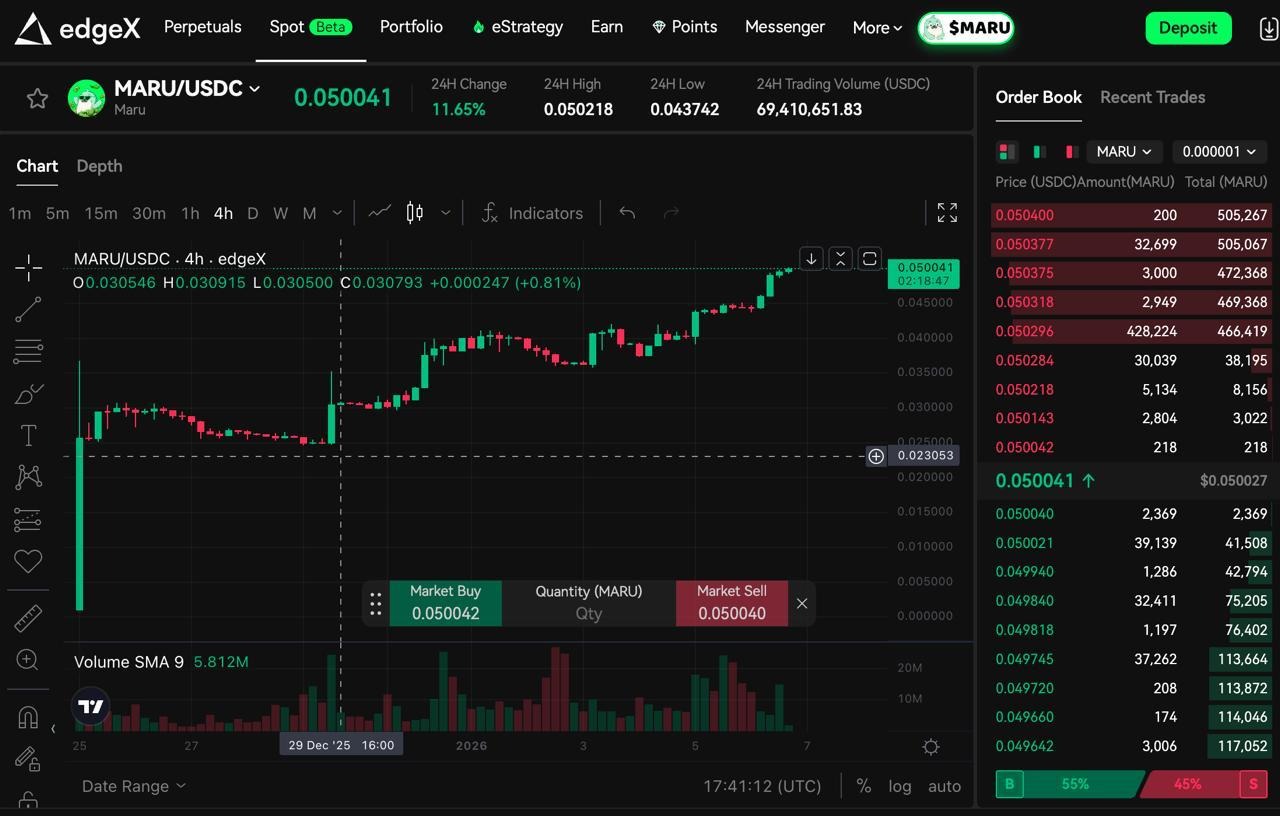Viewport: 1280px width, 816px height.
Task: Show bids only order book view
Action: (1039, 152)
